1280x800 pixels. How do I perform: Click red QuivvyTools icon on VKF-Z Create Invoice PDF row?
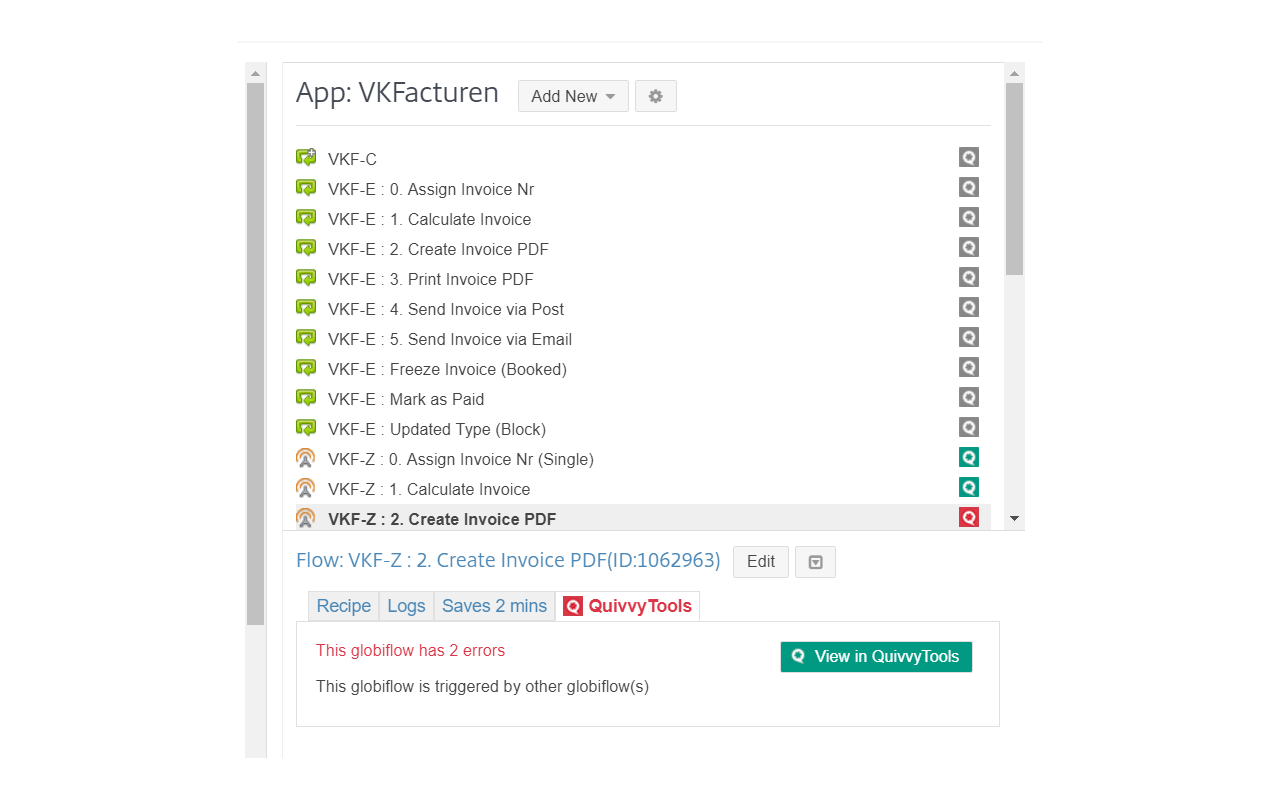[x=969, y=517]
